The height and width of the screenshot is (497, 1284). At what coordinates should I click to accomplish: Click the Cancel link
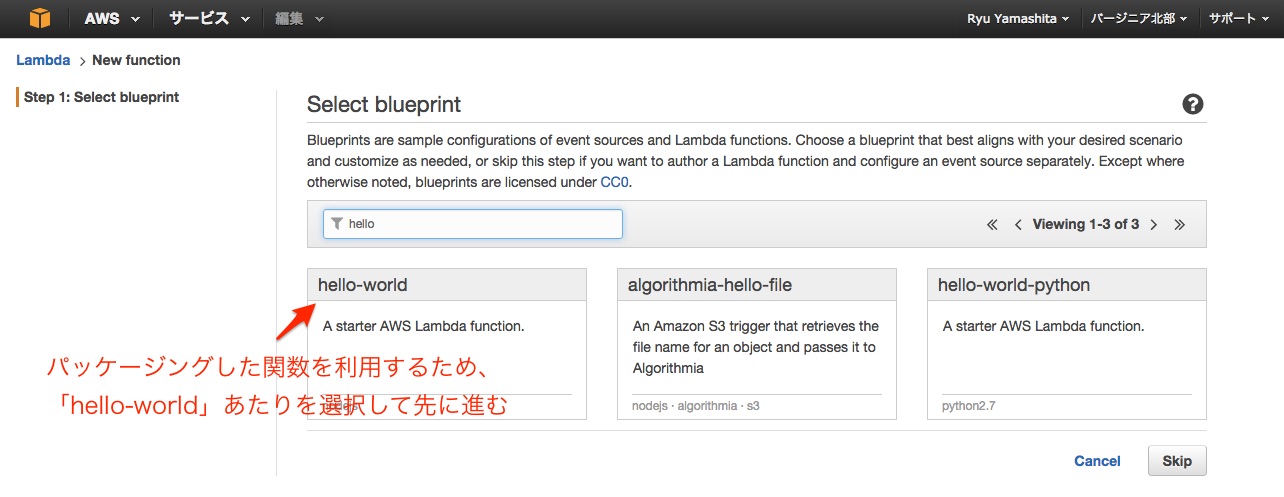[1097, 461]
